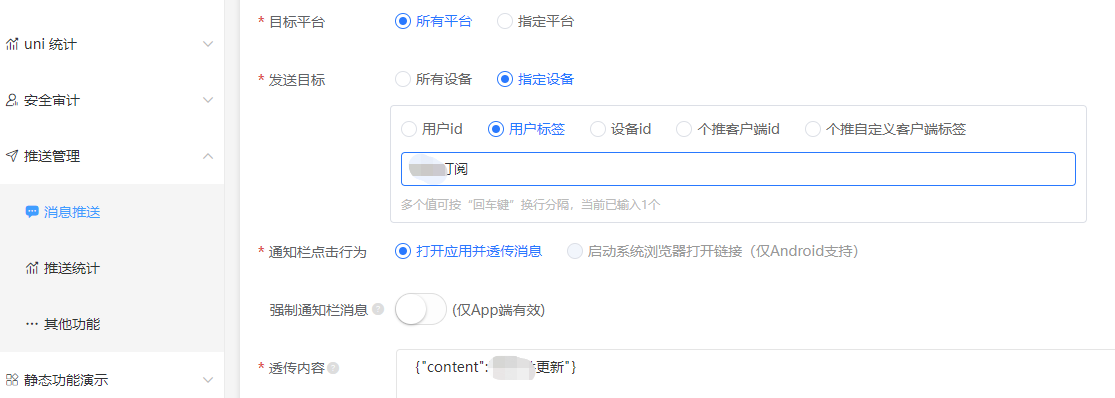
Task: Choose the 个推自定义客户端标签 radio option
Action: 813,129
